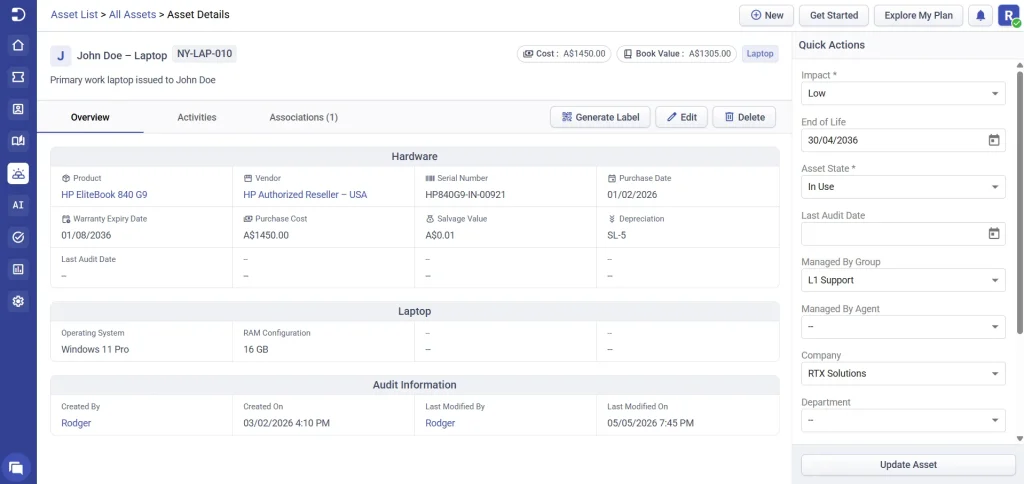Expand the Asset State dropdown
Viewport: 1024px width, 484px height.
pos(903,187)
